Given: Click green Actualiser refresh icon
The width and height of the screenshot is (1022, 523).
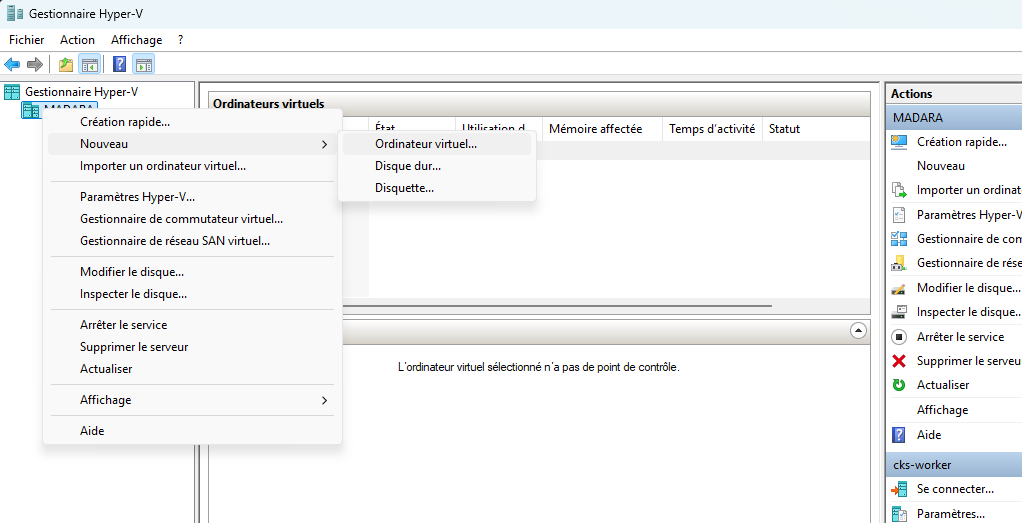Looking at the screenshot, I should [899, 385].
